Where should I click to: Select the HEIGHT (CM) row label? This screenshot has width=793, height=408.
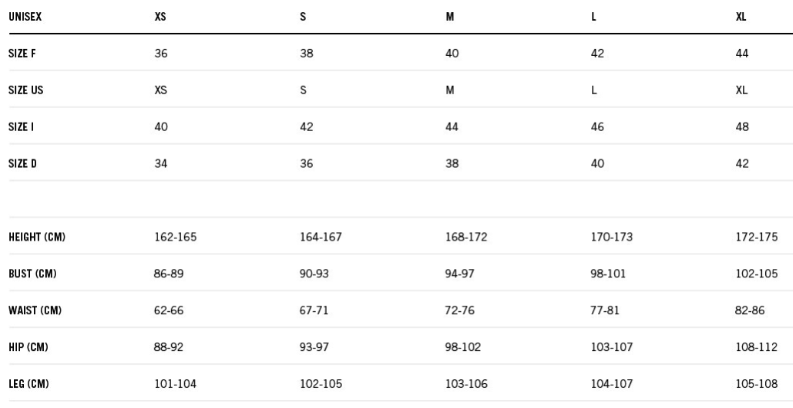pos(37,237)
